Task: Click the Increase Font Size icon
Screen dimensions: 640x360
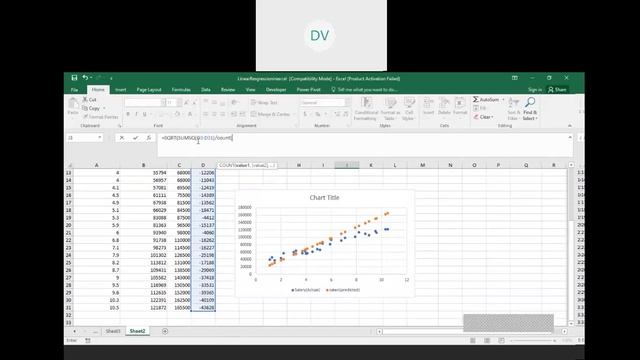Action: pos(186,103)
